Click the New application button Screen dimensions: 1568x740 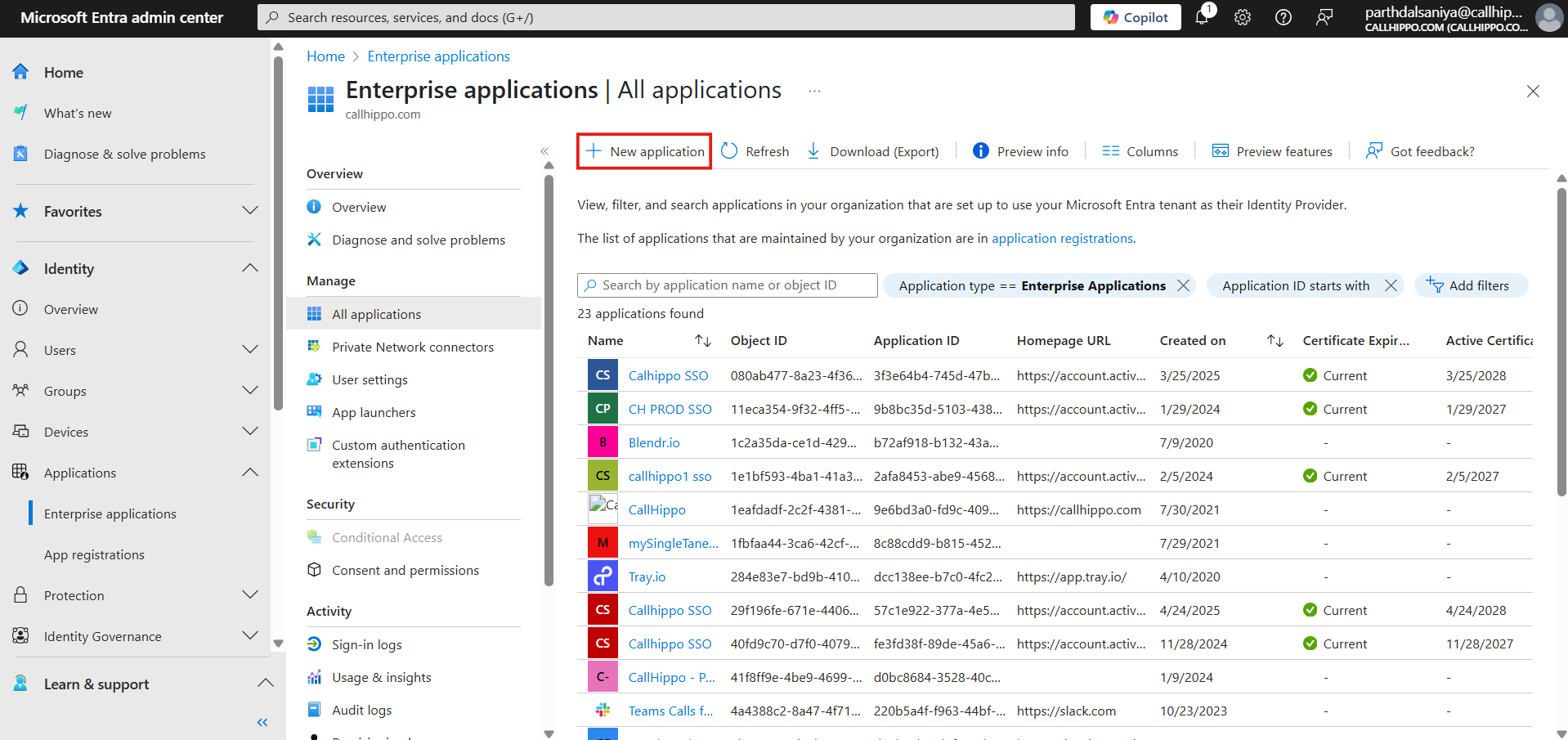tap(644, 151)
